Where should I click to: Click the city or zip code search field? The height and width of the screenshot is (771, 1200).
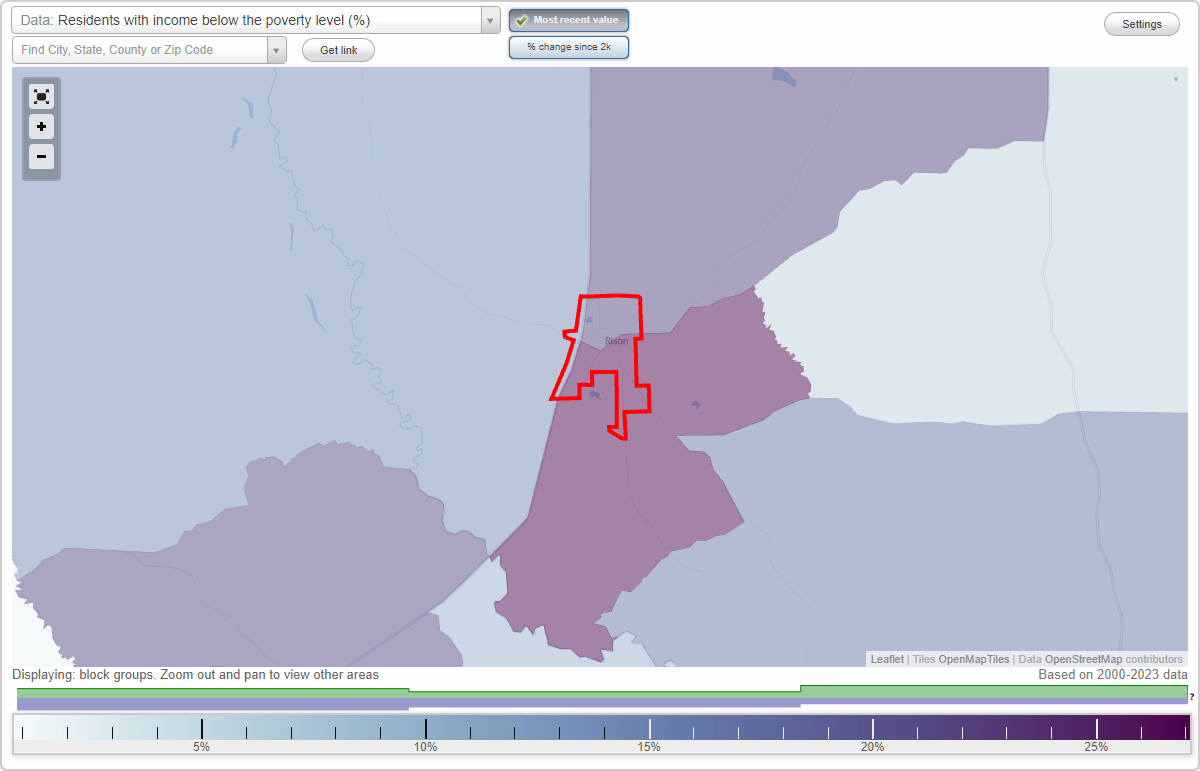pos(140,49)
